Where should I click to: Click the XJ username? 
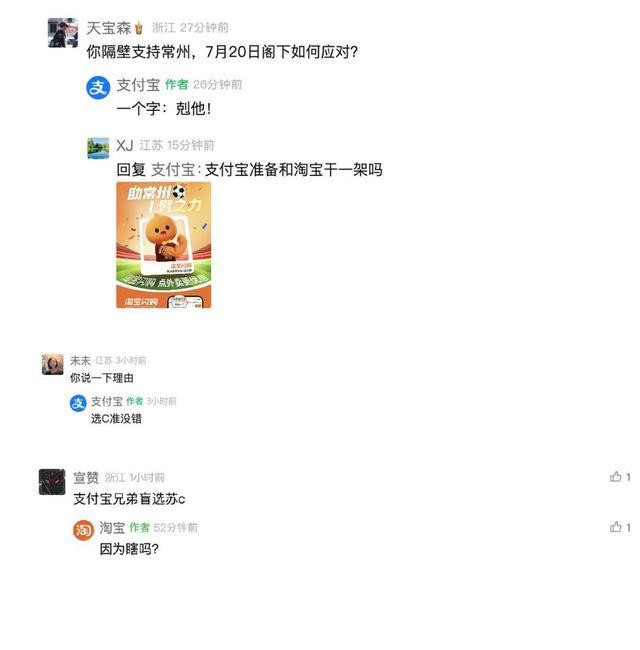(x=124, y=145)
